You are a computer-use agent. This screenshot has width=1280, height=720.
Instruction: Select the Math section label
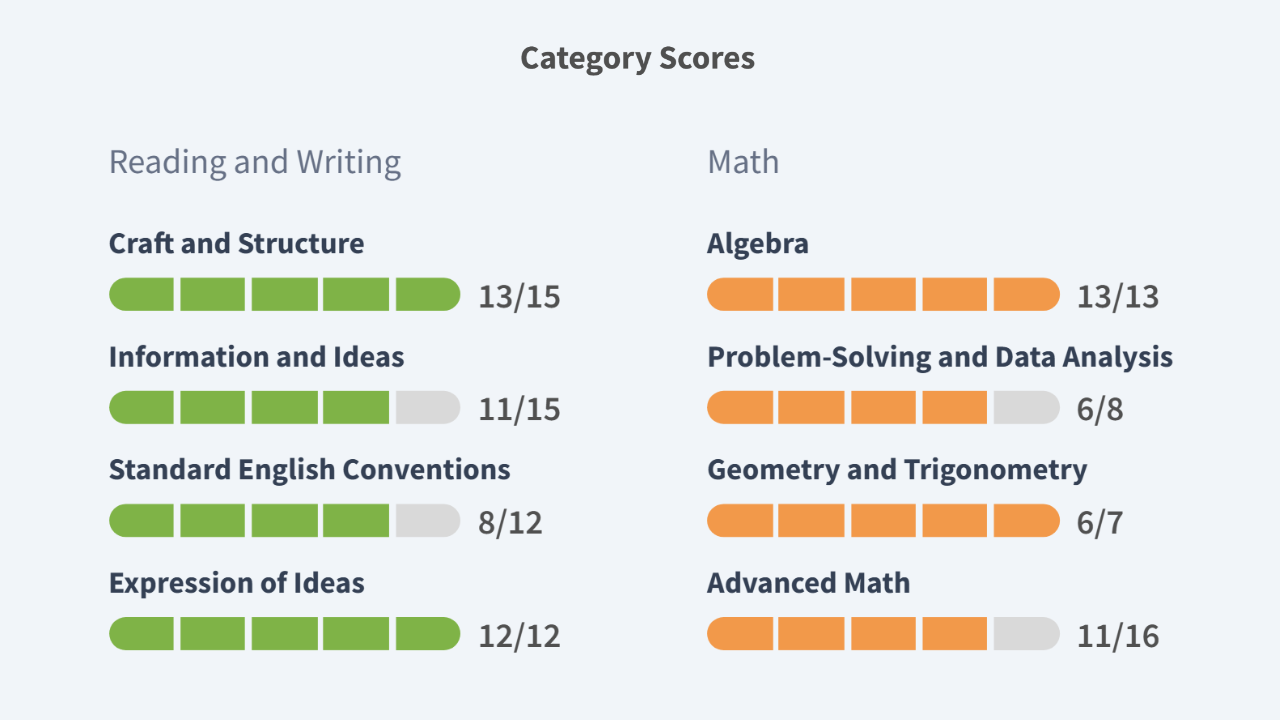click(x=742, y=162)
